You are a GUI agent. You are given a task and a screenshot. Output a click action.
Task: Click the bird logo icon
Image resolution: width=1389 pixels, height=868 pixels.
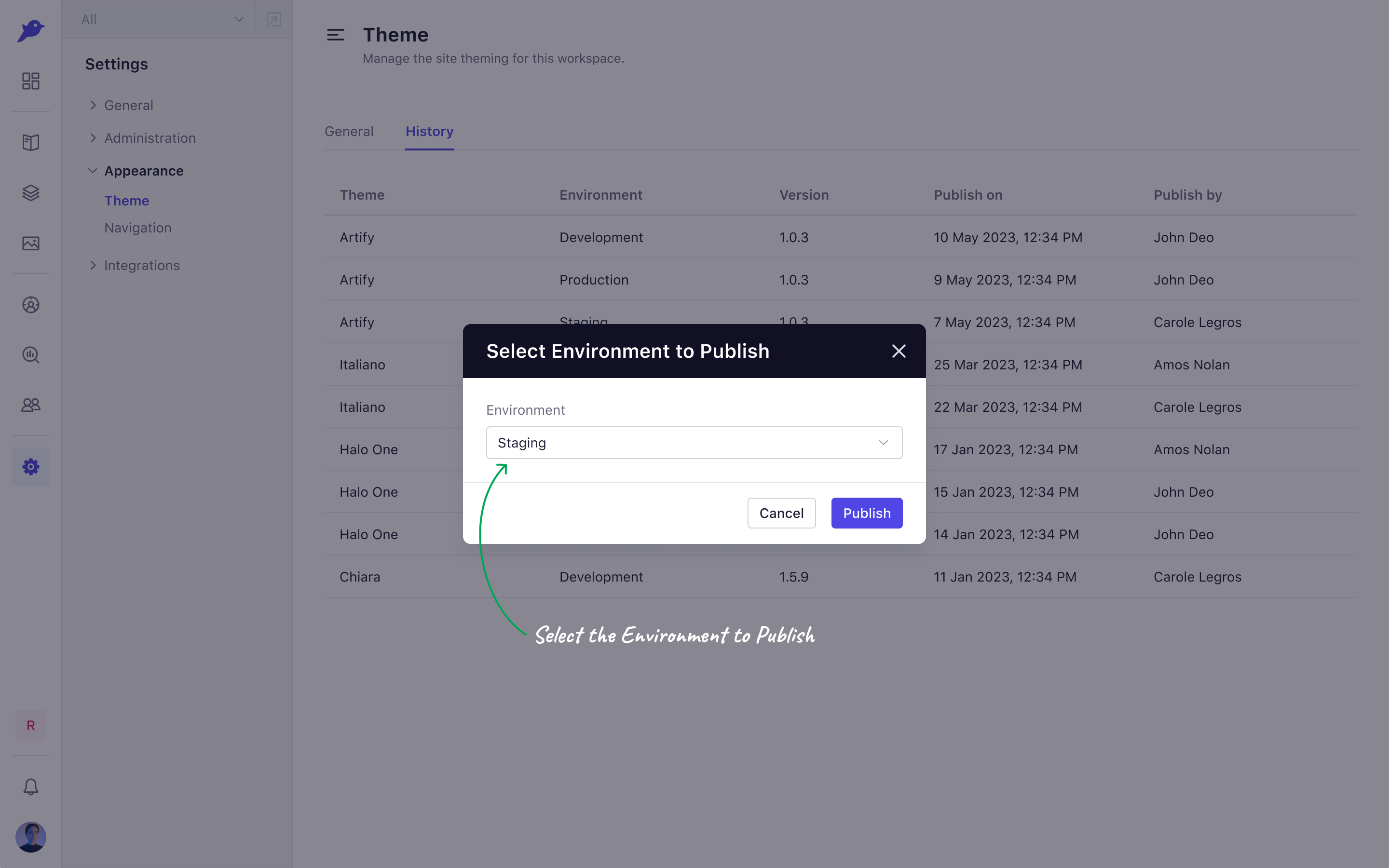point(30,30)
